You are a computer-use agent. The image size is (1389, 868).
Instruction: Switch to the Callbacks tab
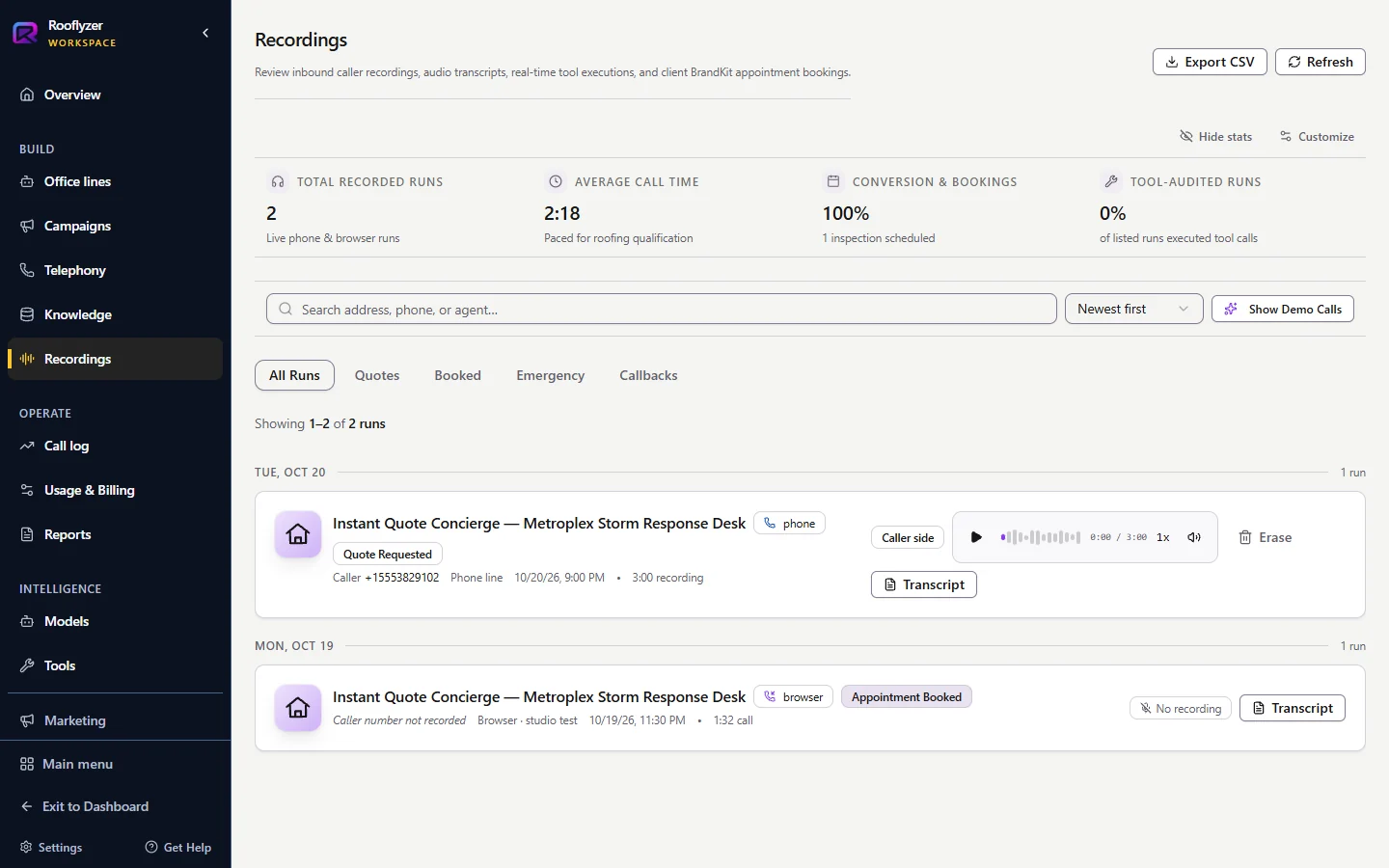648,375
